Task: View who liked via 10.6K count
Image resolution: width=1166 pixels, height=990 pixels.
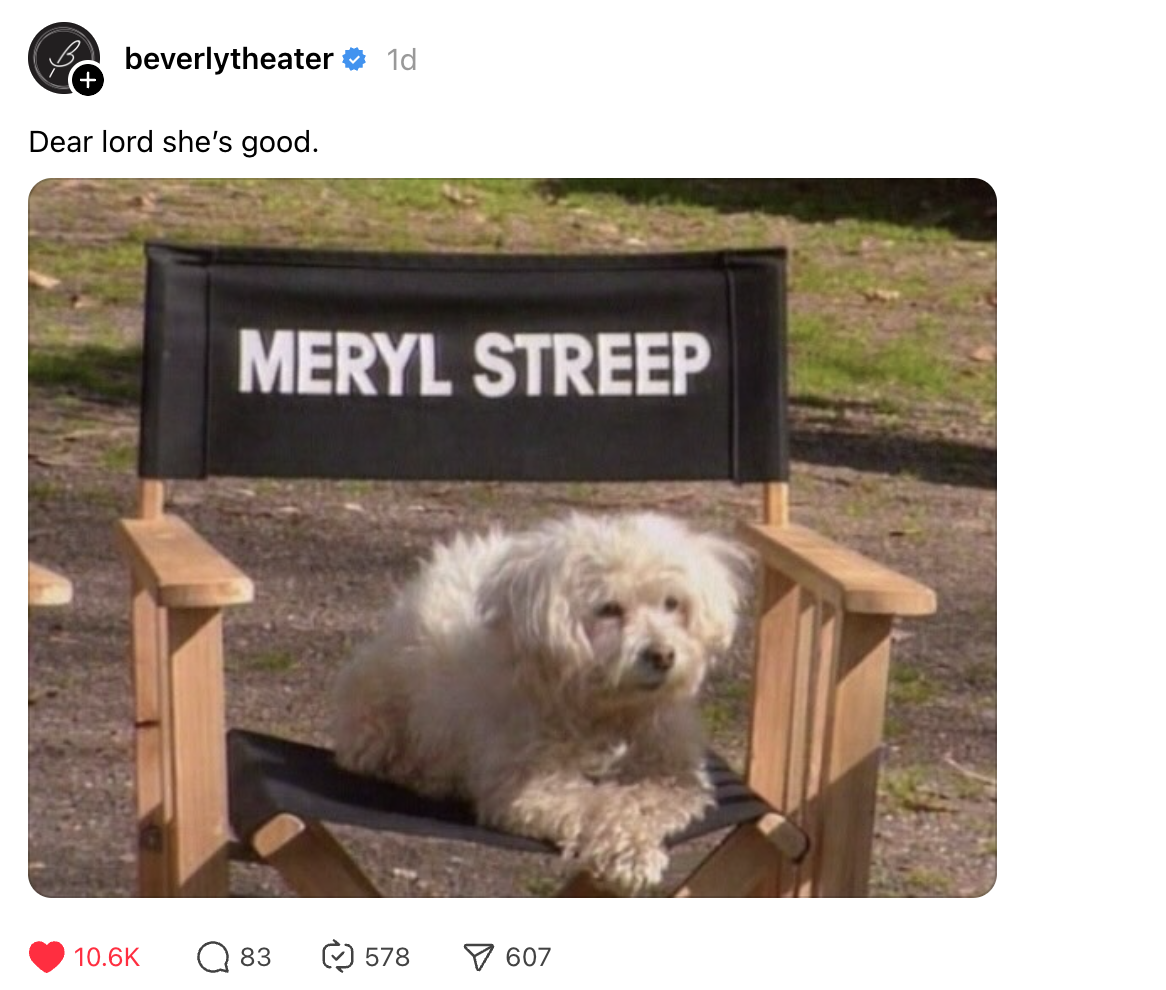Action: [106, 957]
